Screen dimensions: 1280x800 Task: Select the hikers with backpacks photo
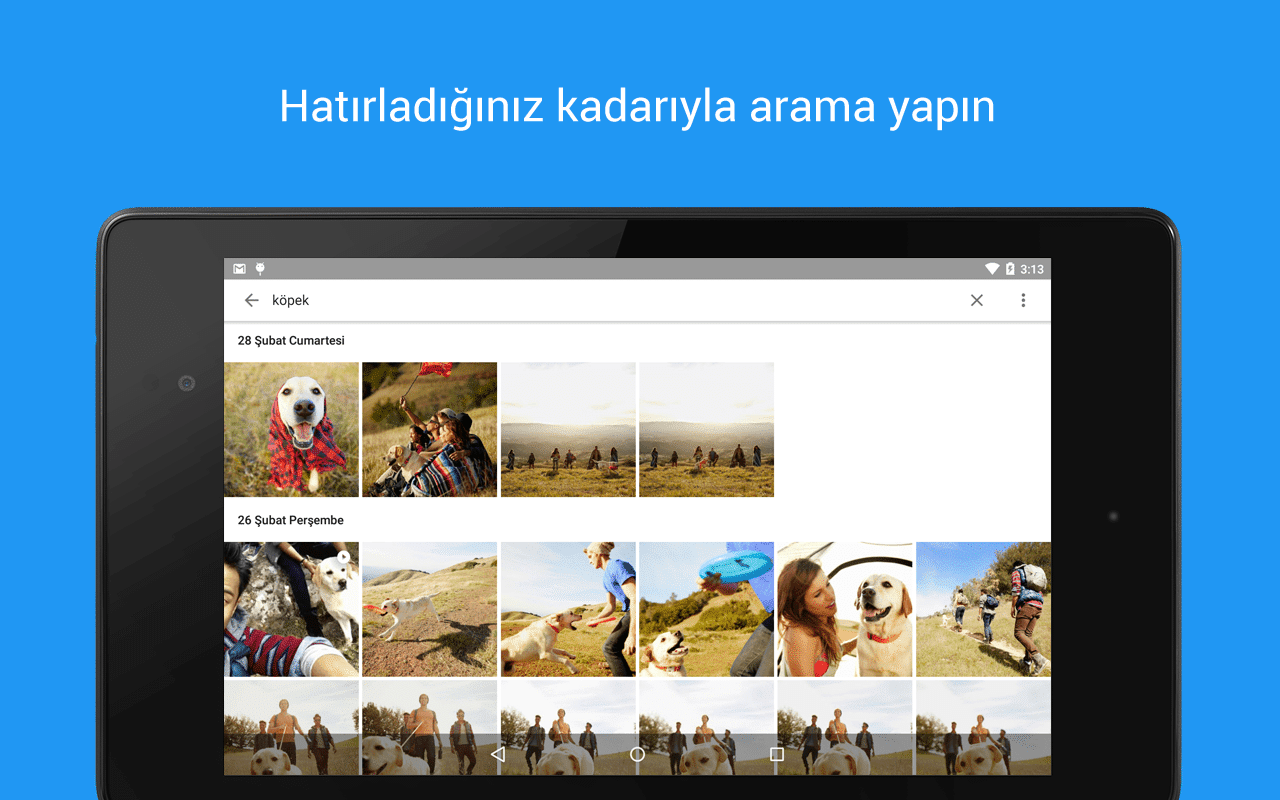(982, 609)
